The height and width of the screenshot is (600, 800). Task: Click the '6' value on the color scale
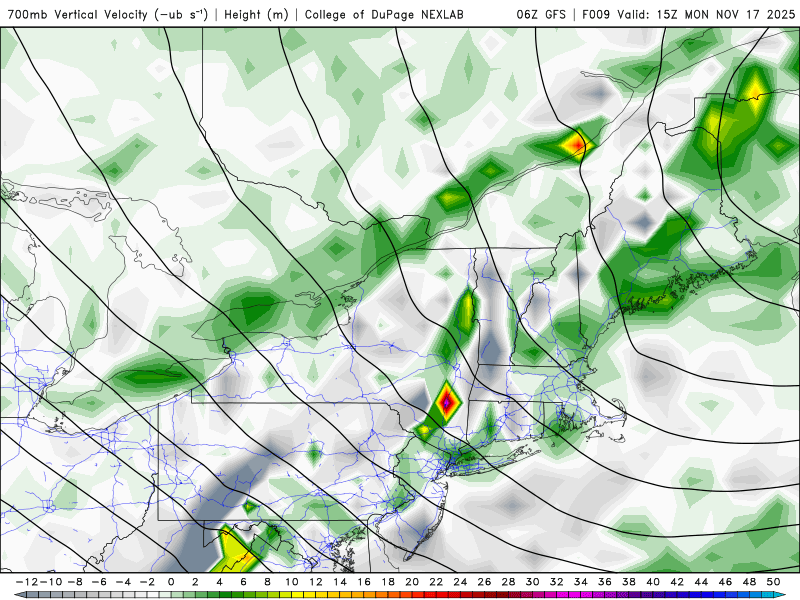tap(243, 582)
